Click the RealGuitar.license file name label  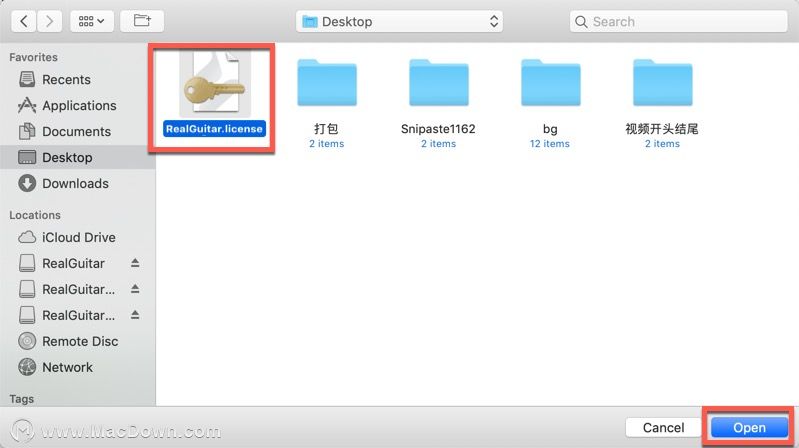215,129
